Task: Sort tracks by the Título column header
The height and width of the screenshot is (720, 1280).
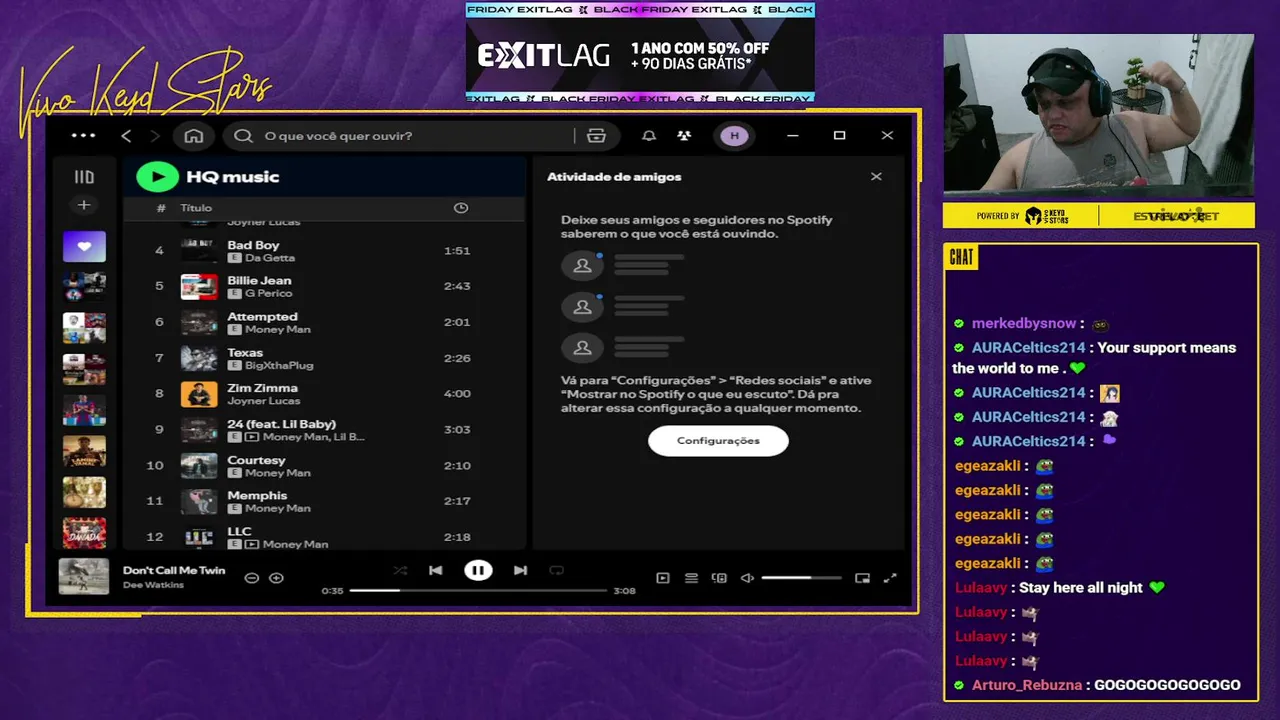Action: tap(196, 208)
